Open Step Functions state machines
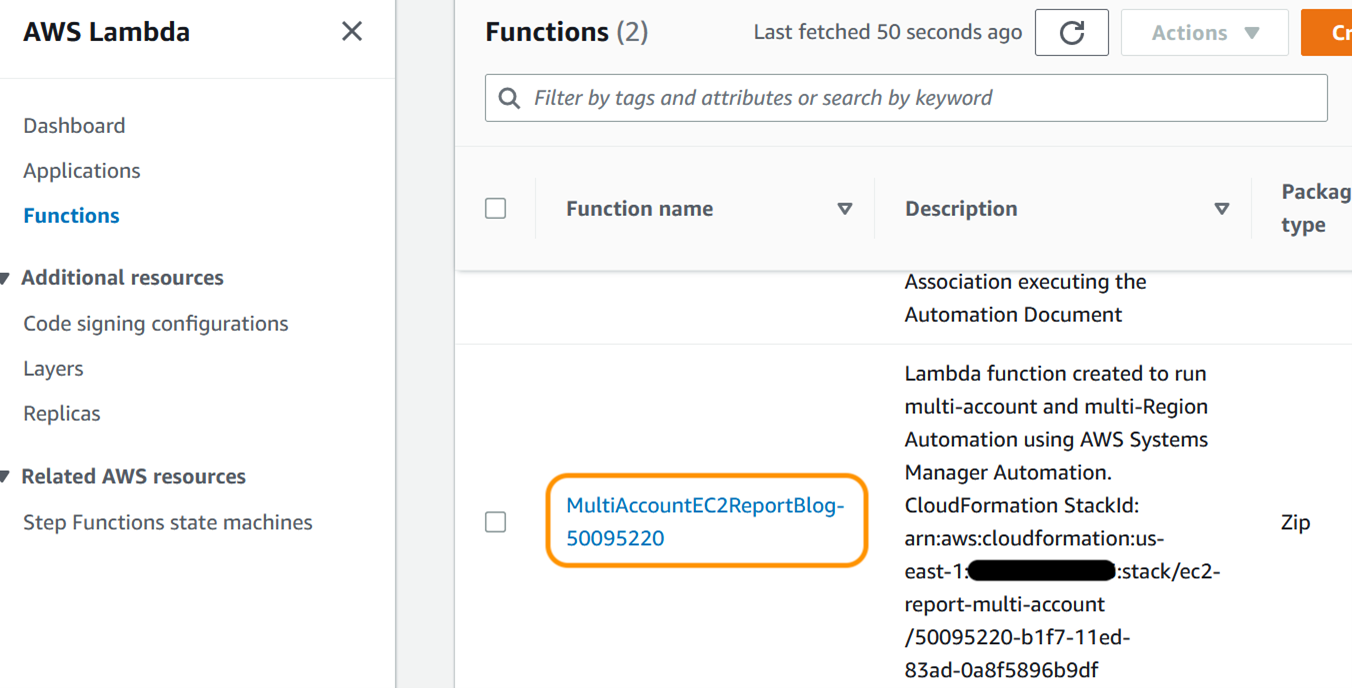Screen dimensions: 1352x688 167,521
